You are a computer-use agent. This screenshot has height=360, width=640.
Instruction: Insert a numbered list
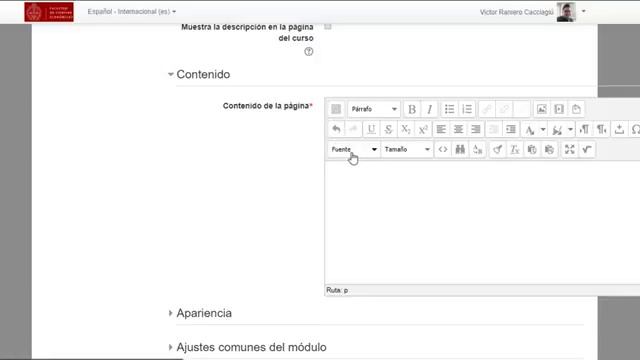coord(467,109)
